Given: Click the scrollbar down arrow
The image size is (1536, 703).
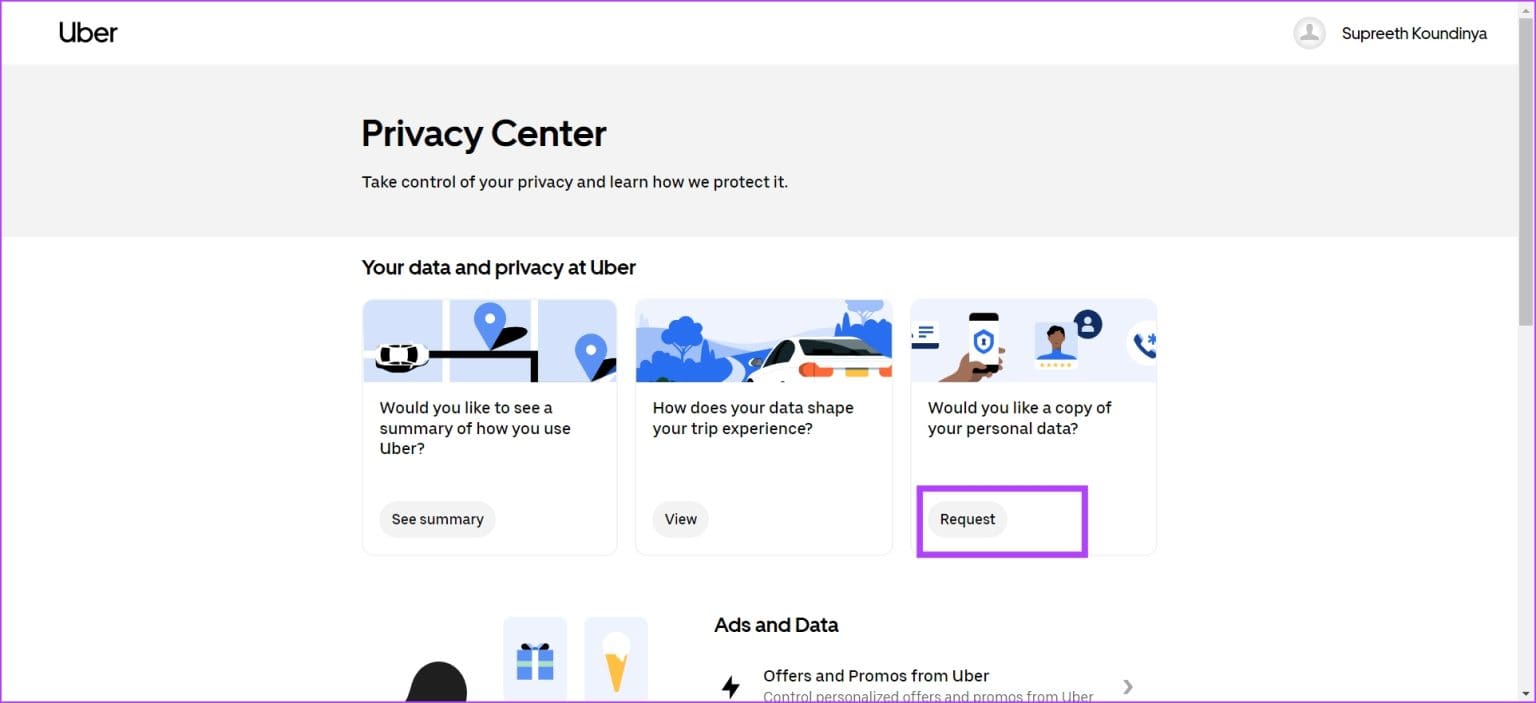Looking at the screenshot, I should pos(1525,695).
